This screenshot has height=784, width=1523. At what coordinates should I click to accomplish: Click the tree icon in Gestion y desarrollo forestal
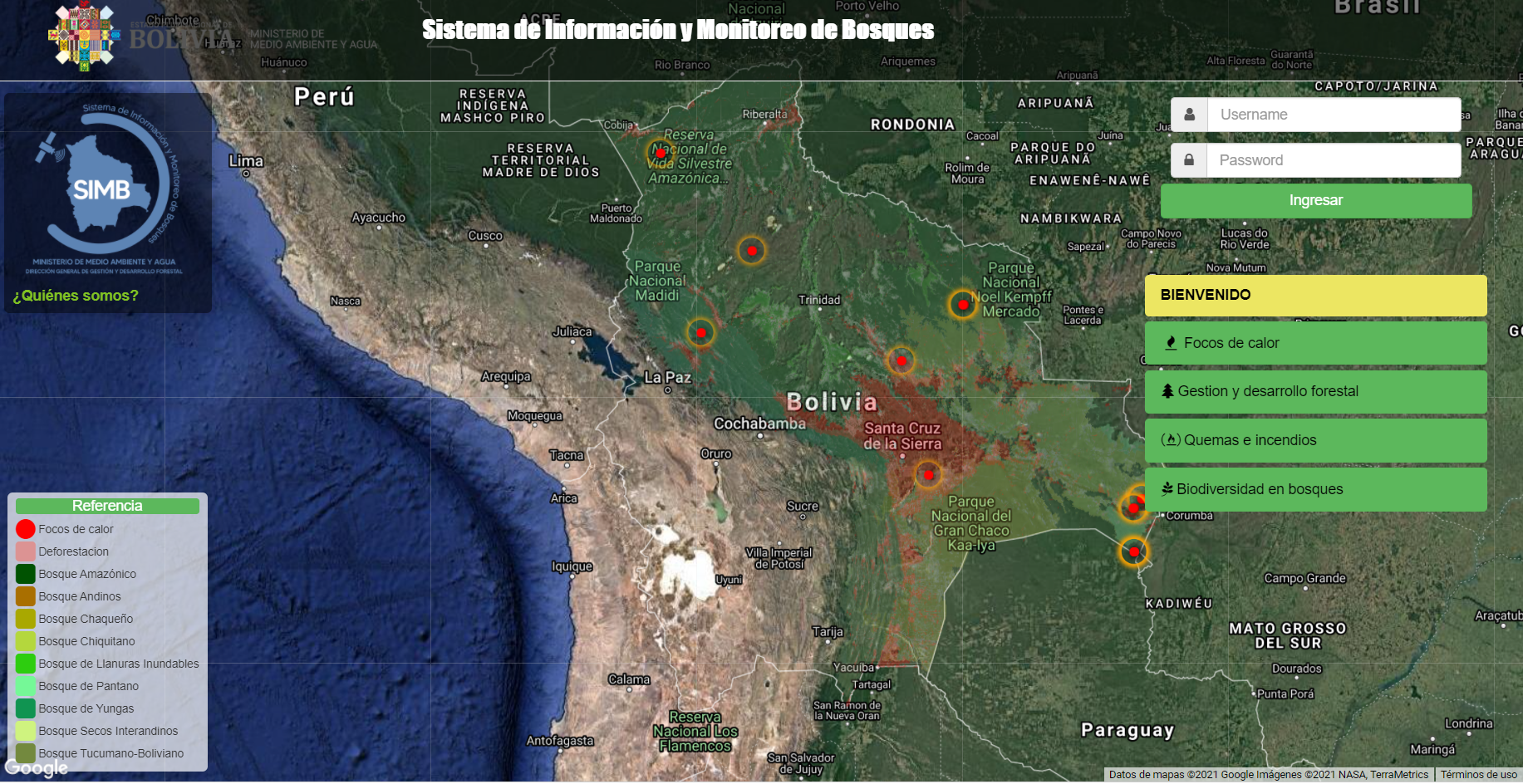[1167, 391]
